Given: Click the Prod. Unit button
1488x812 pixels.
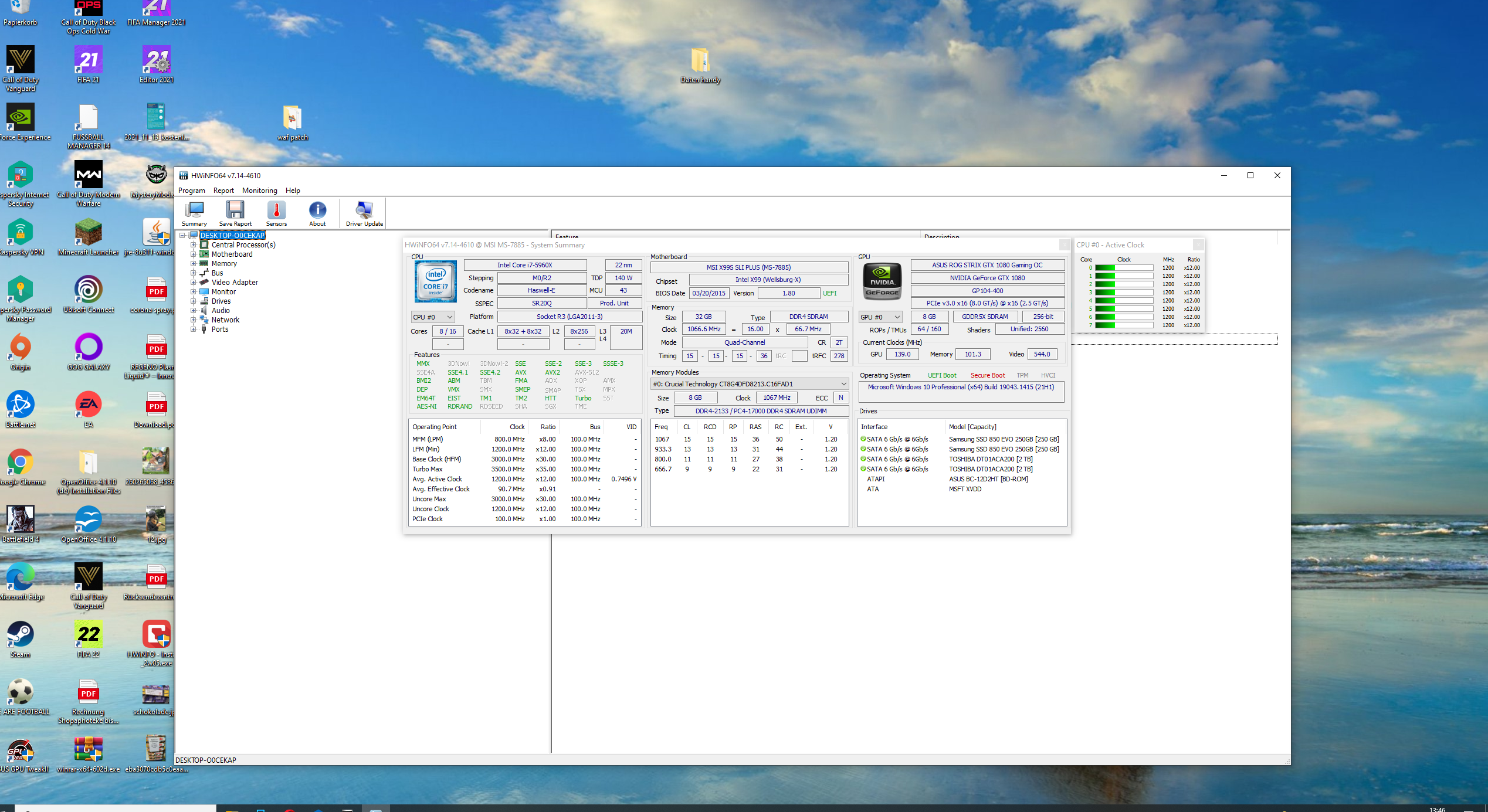Looking at the screenshot, I should [x=614, y=304].
